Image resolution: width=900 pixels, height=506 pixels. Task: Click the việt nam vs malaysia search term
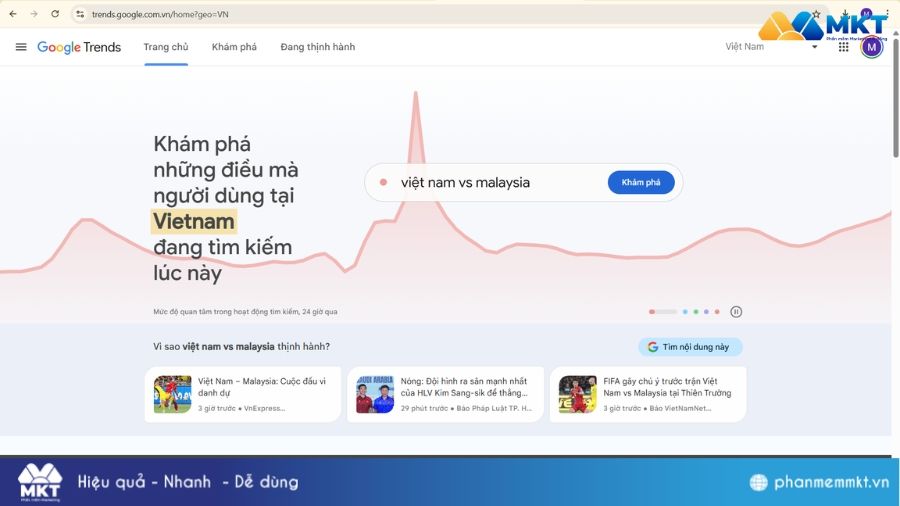click(465, 182)
